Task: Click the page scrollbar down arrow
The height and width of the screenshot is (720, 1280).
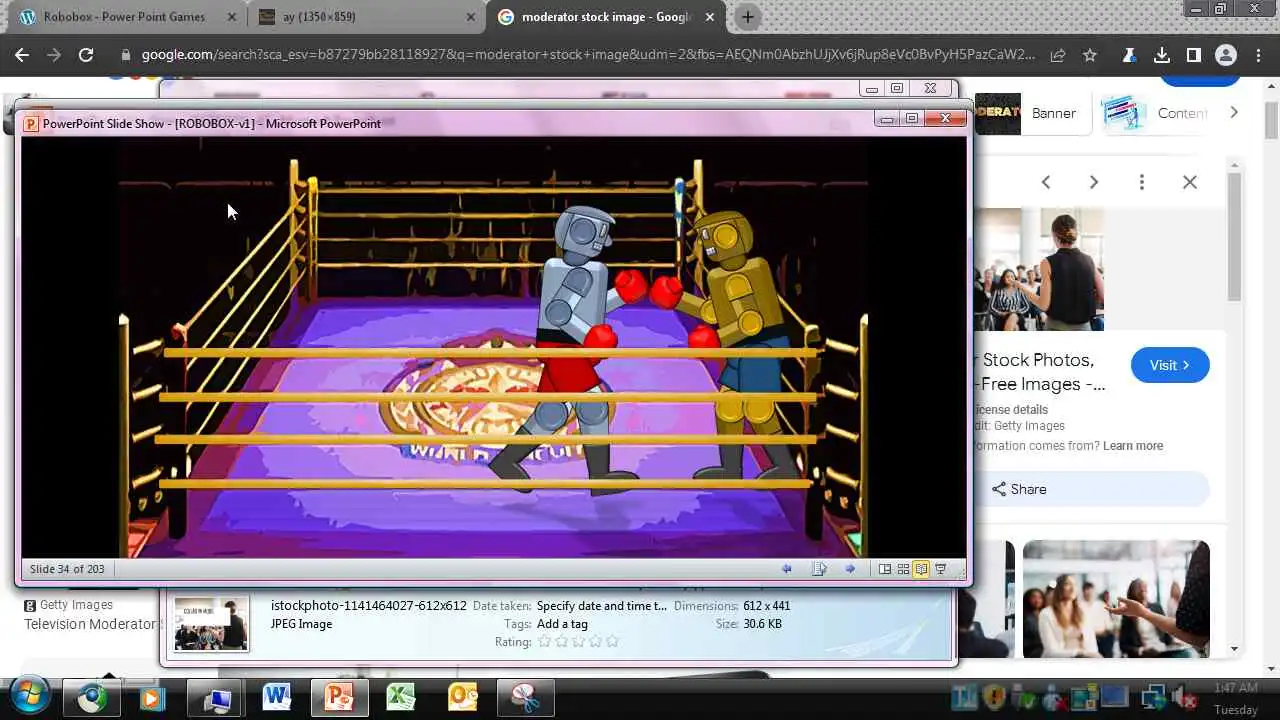Action: [x=1271, y=670]
